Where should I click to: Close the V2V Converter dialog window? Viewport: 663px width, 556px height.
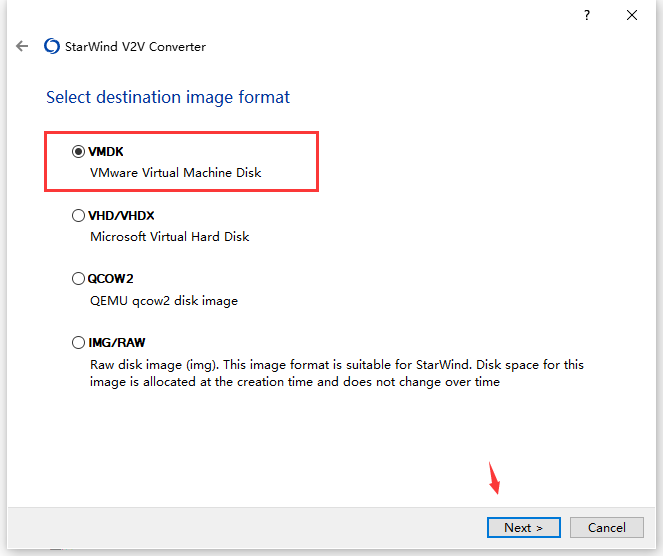click(x=632, y=16)
